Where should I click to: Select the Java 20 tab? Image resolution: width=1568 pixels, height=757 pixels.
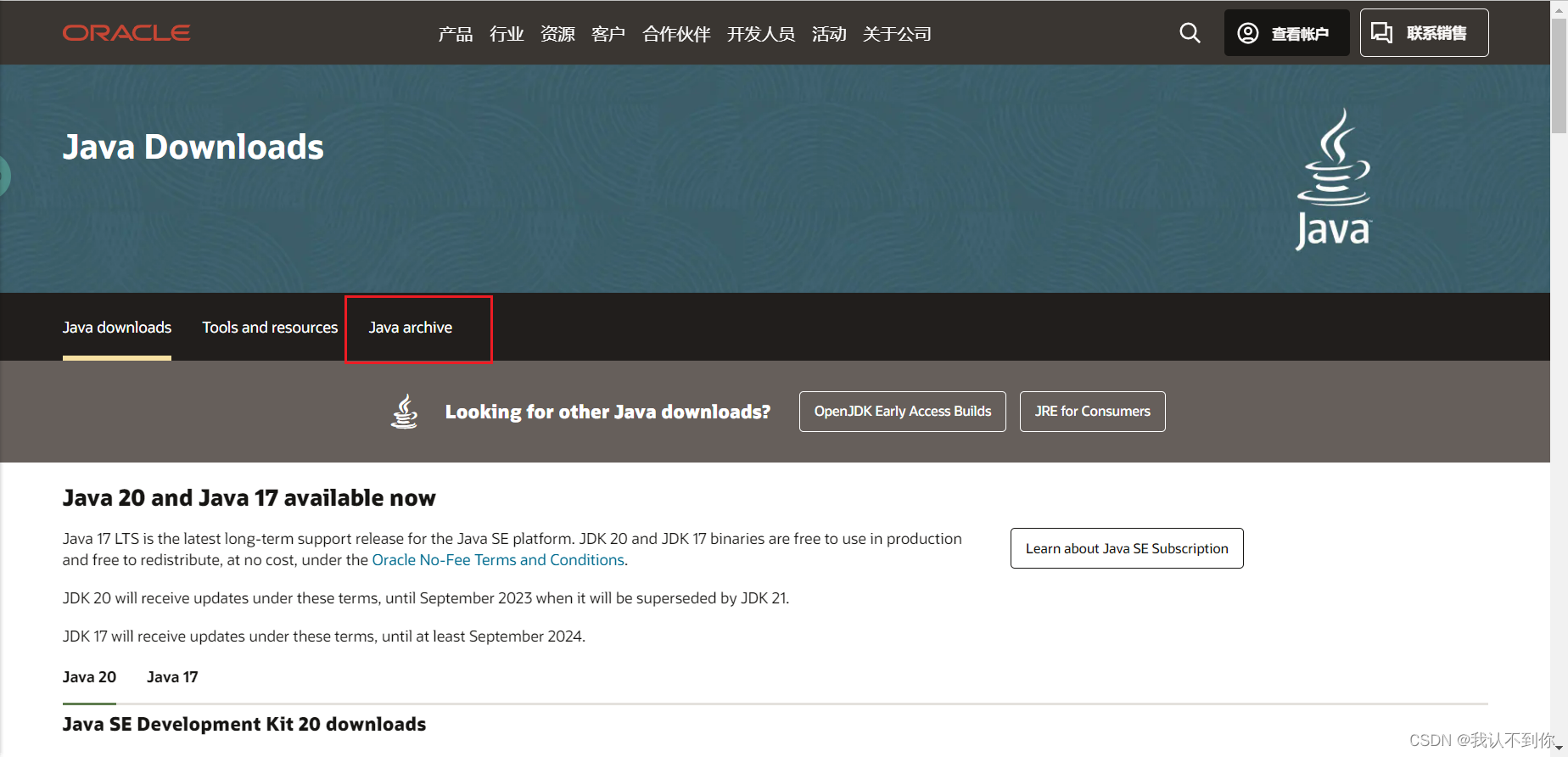pyautogui.click(x=89, y=677)
